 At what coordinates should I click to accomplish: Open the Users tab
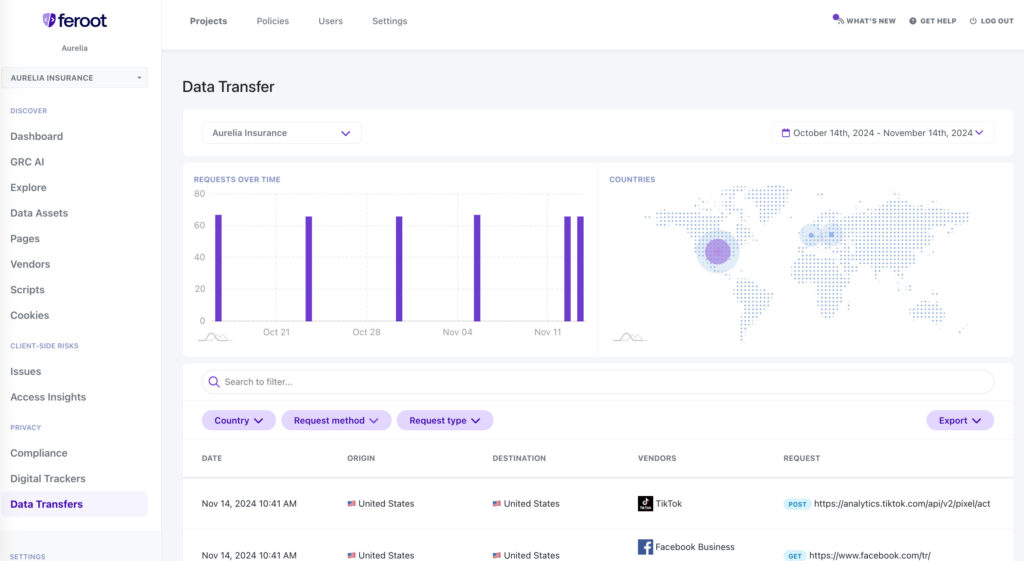click(330, 21)
